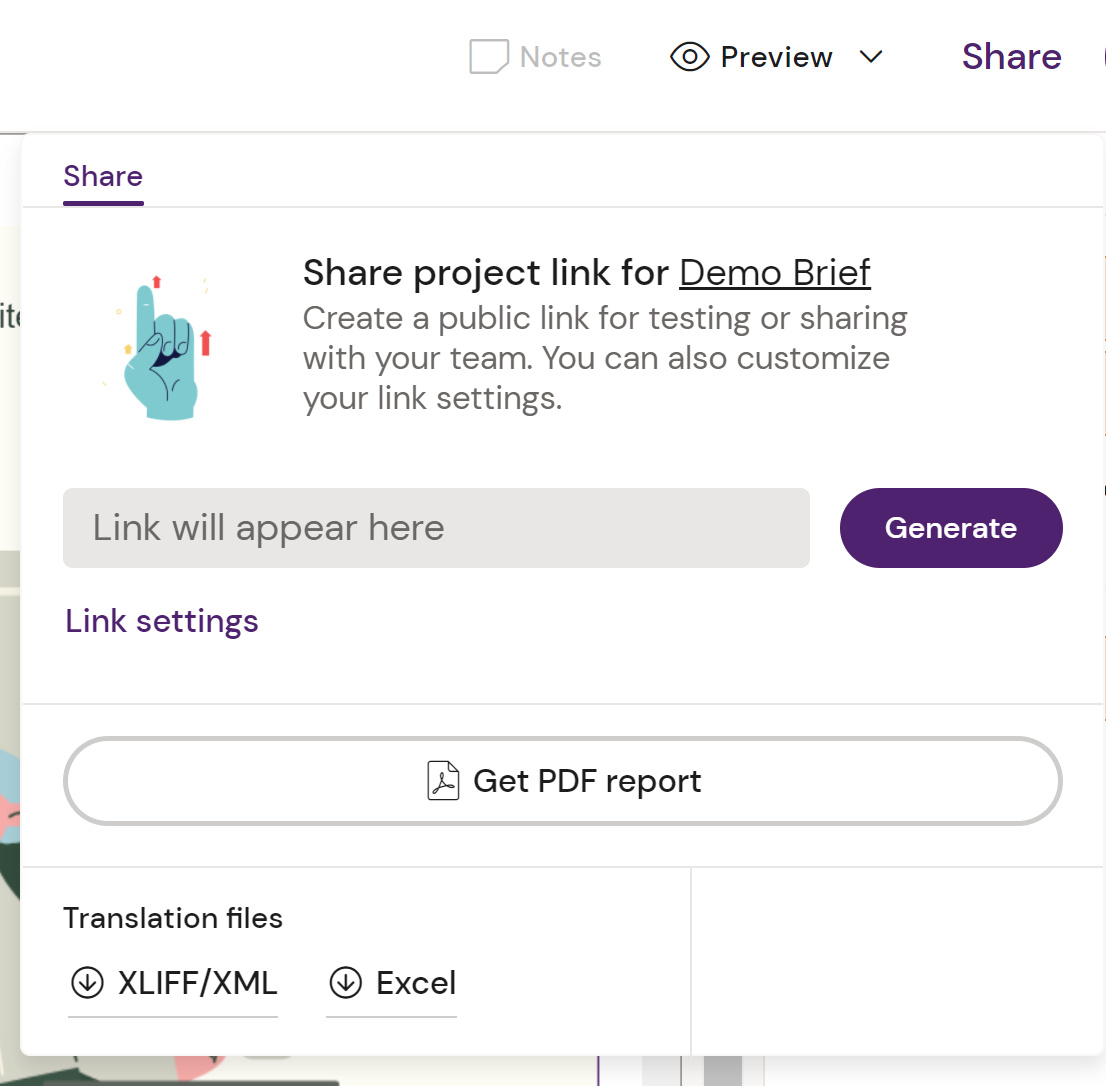The width and height of the screenshot is (1106, 1086).
Task: Click the 'Link will appear here' field
Action: (x=436, y=528)
